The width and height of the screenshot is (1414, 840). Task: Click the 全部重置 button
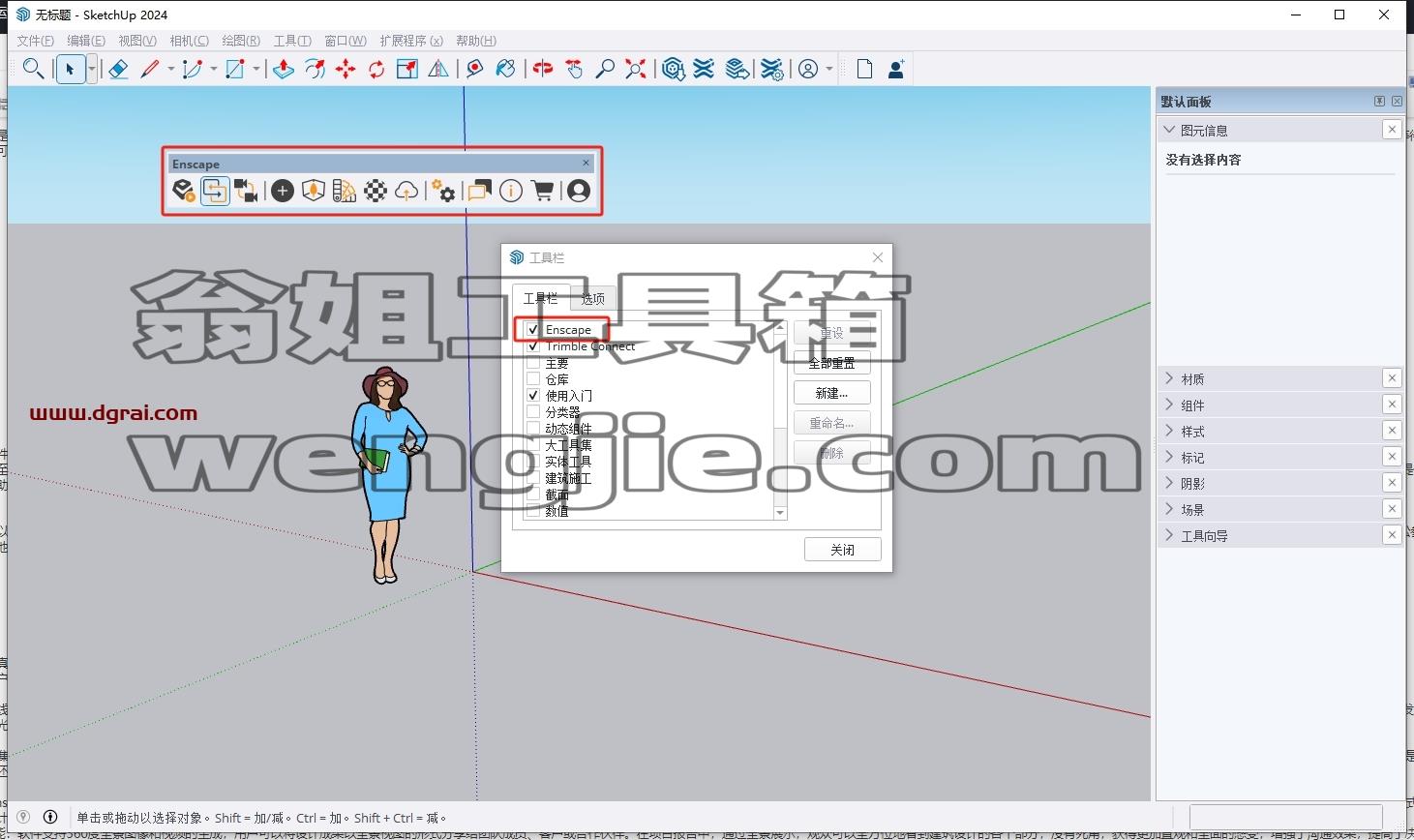[x=831, y=363]
